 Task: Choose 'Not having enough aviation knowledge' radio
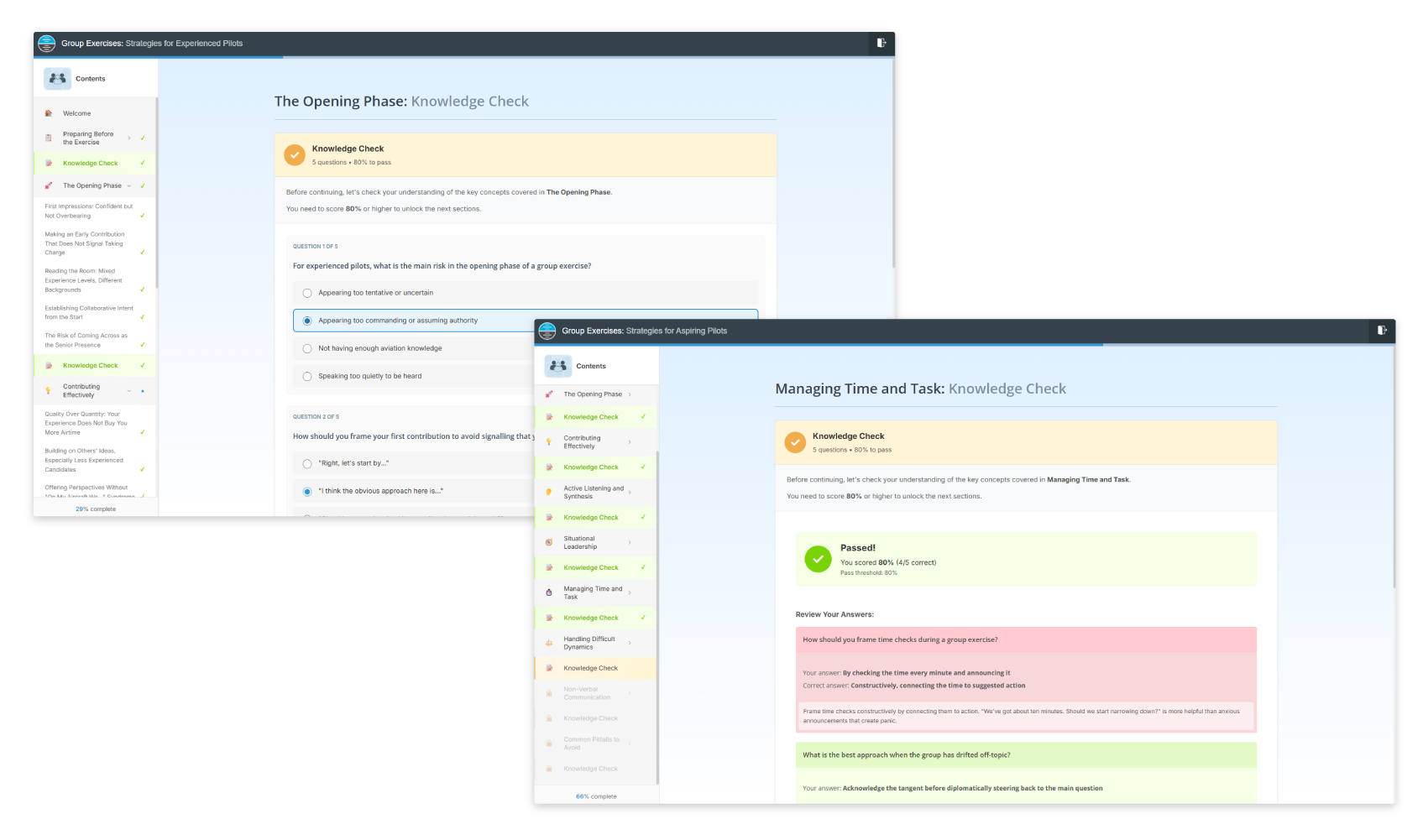[307, 348]
